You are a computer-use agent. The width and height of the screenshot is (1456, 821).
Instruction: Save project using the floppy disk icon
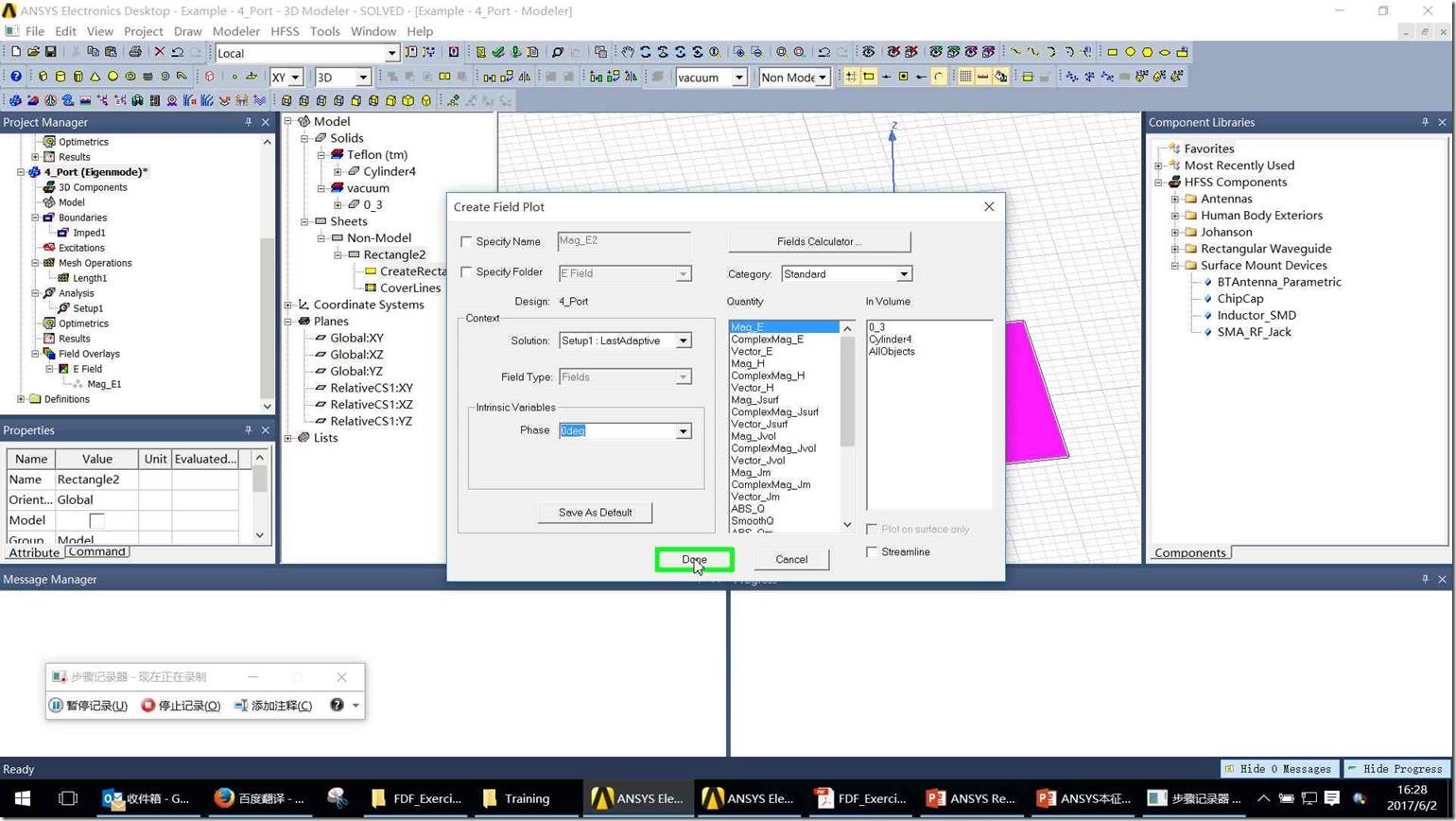click(50, 52)
